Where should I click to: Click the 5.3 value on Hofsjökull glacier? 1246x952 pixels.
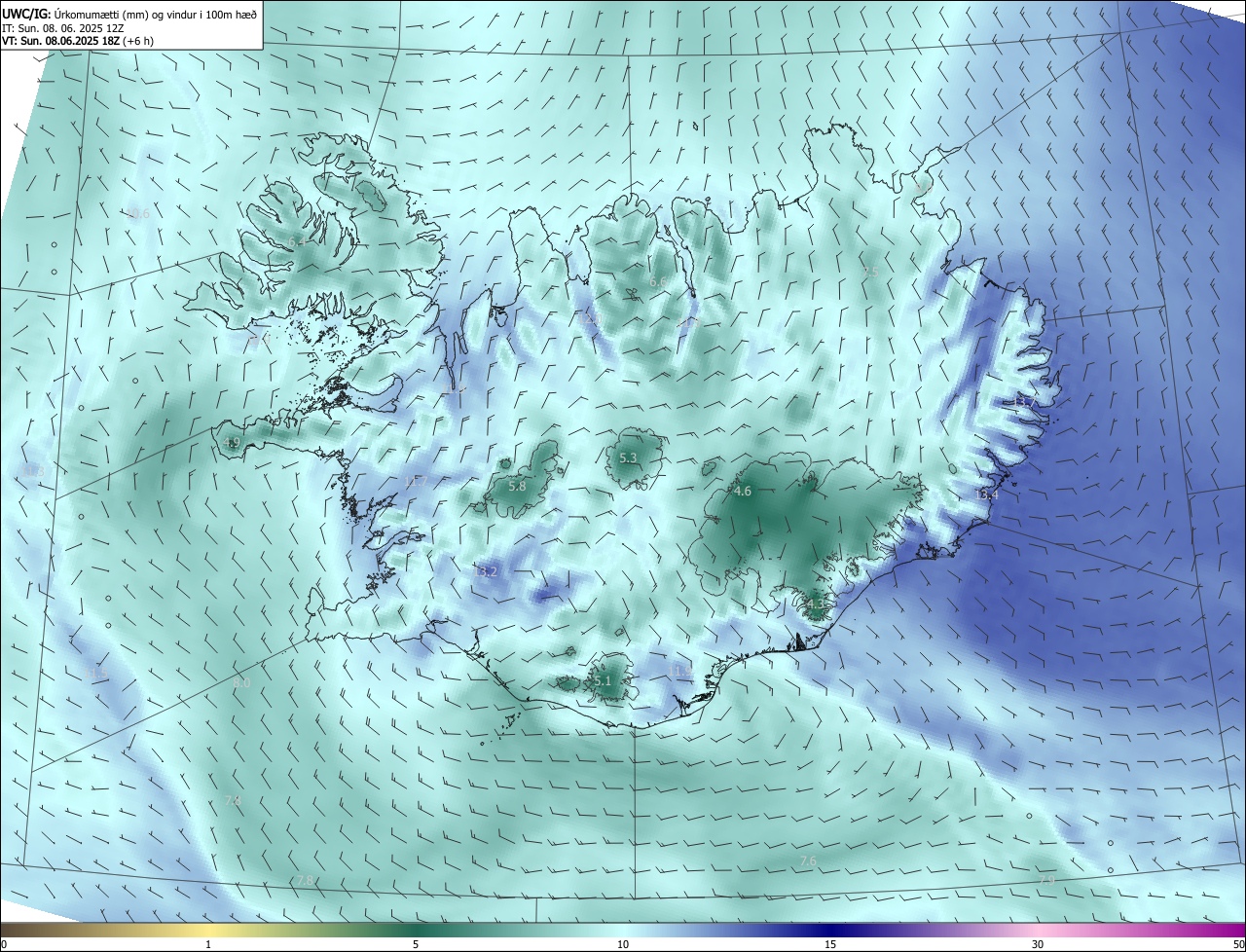[628, 458]
